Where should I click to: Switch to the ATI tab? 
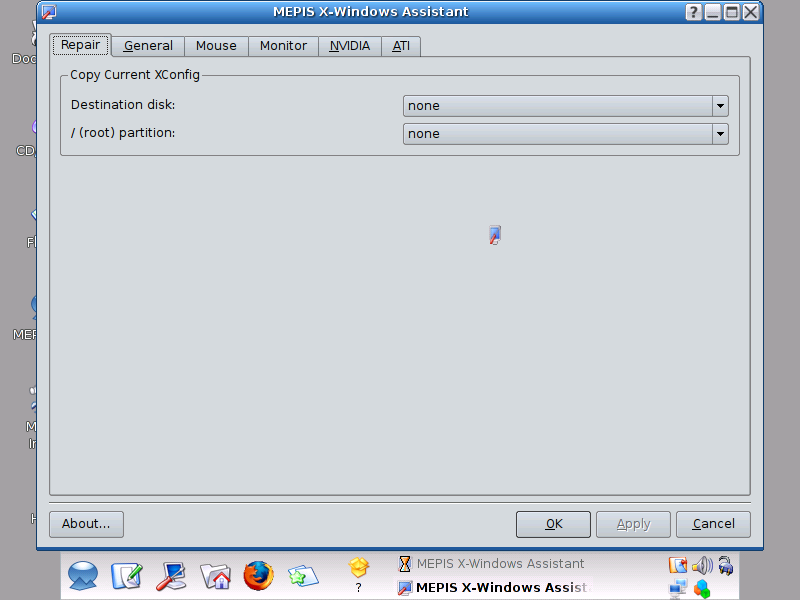coord(401,46)
